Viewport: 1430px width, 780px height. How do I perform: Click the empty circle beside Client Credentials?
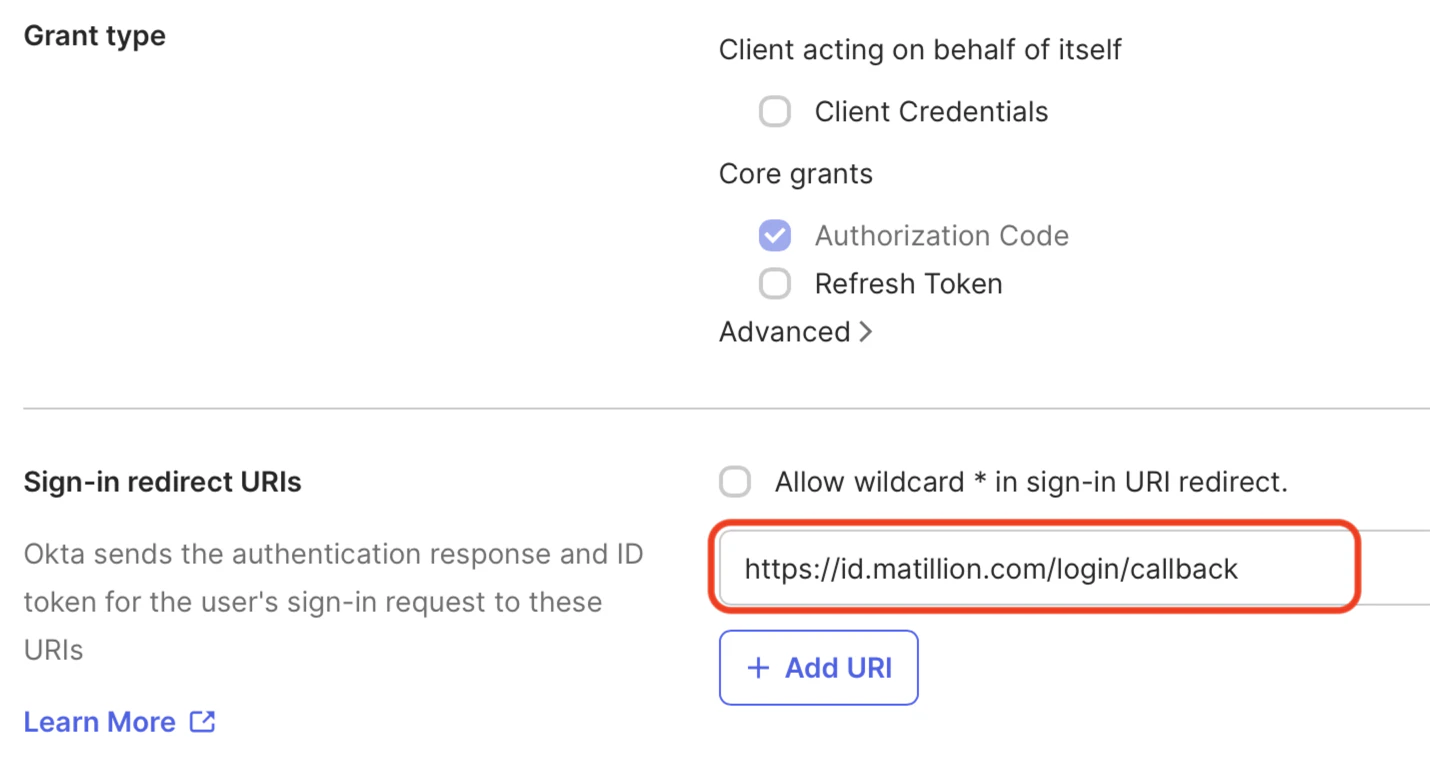tap(775, 111)
